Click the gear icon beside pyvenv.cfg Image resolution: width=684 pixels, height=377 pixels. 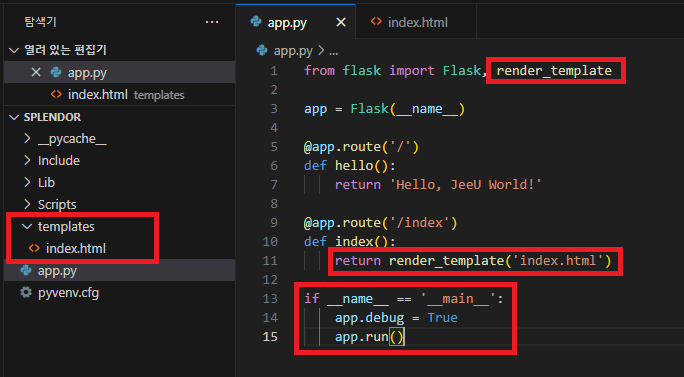click(x=26, y=292)
